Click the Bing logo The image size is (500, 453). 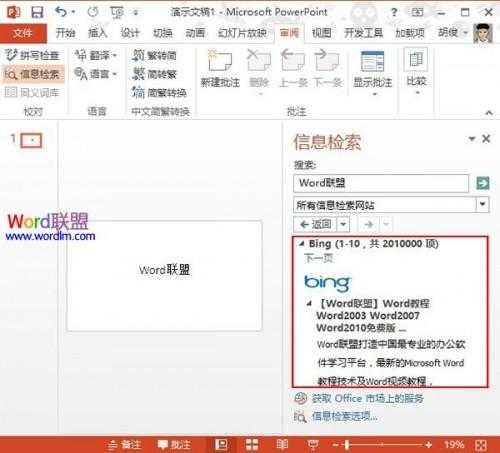coord(327,283)
